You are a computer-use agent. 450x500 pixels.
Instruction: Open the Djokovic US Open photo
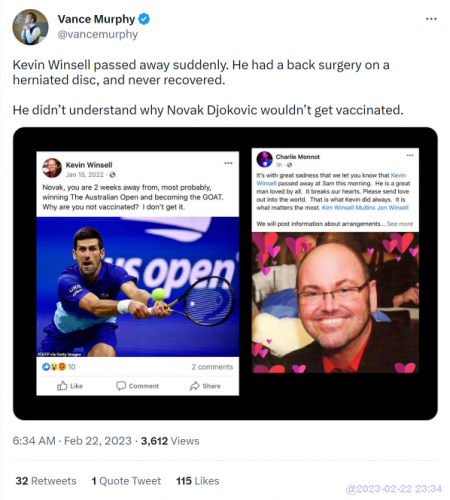138,287
